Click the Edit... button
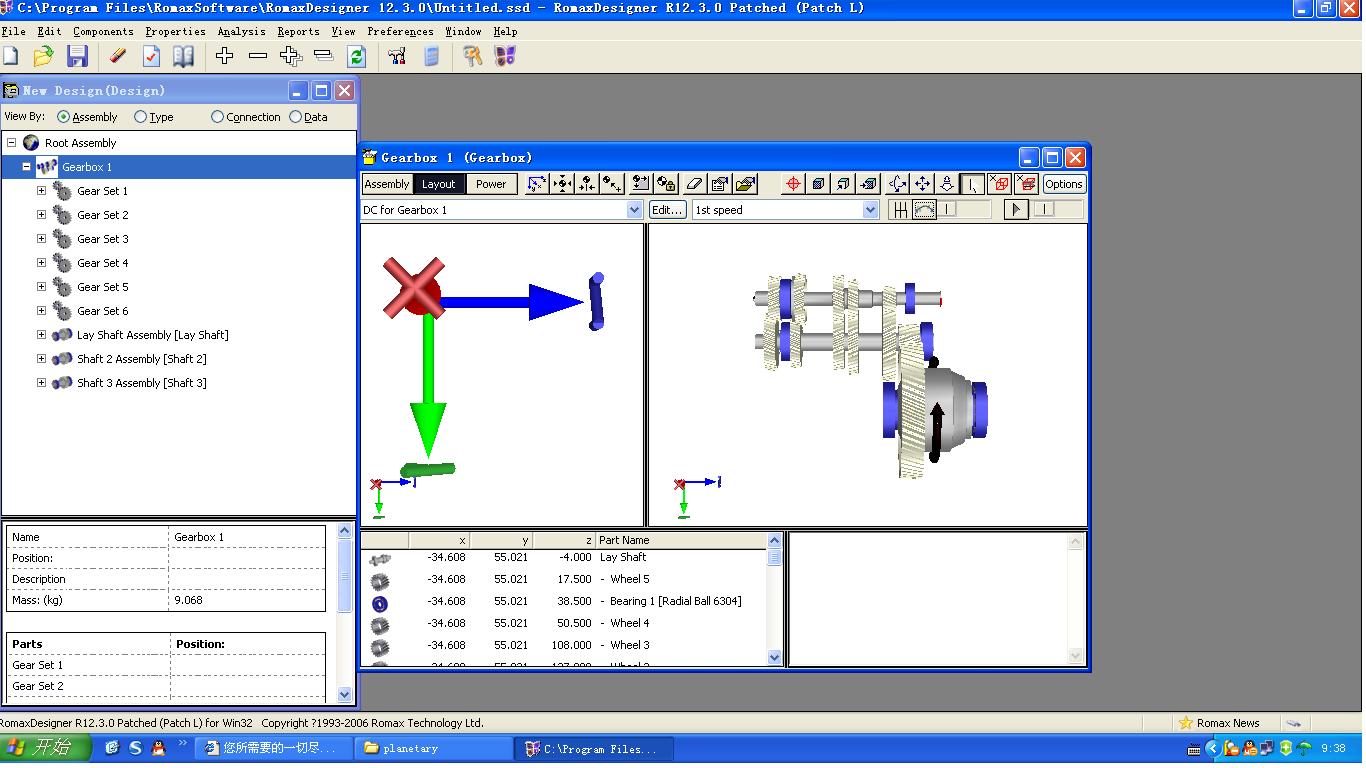The height and width of the screenshot is (768, 1366). (667, 210)
